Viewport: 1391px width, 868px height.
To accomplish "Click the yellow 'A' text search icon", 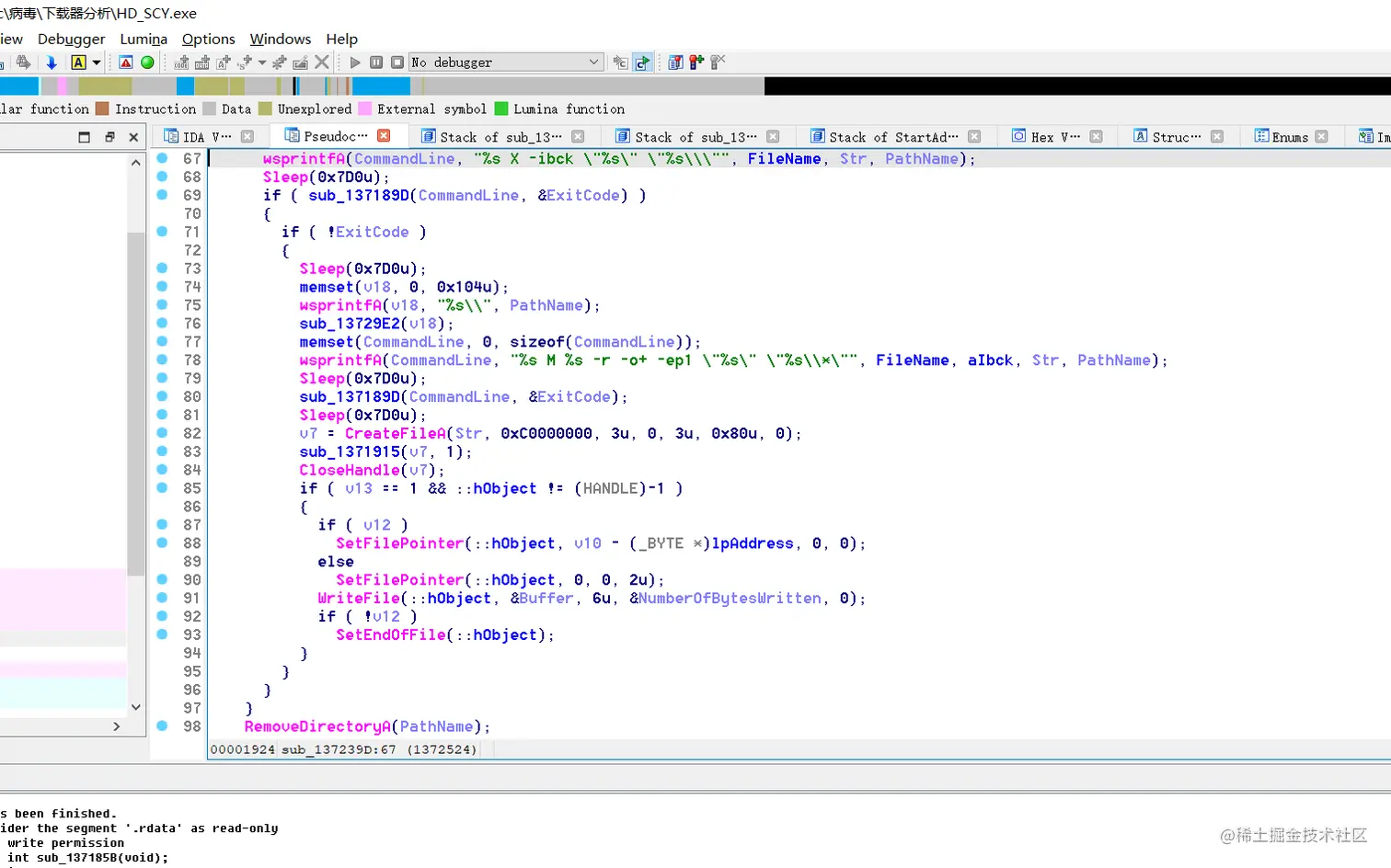I will pos(78,63).
